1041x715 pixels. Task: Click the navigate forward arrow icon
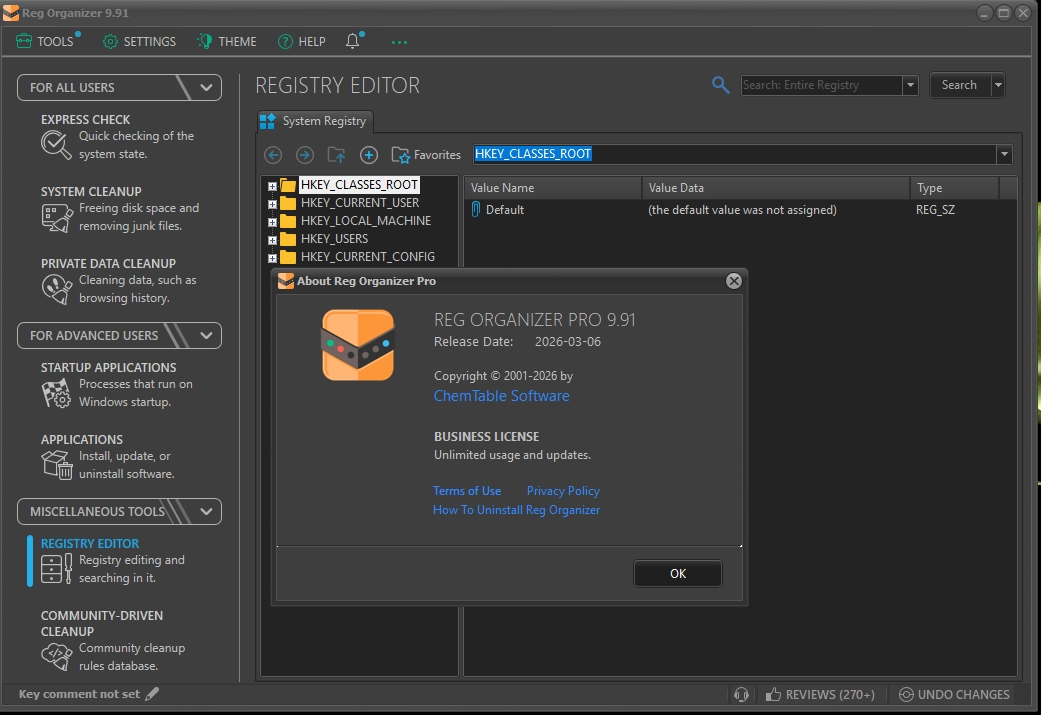305,155
